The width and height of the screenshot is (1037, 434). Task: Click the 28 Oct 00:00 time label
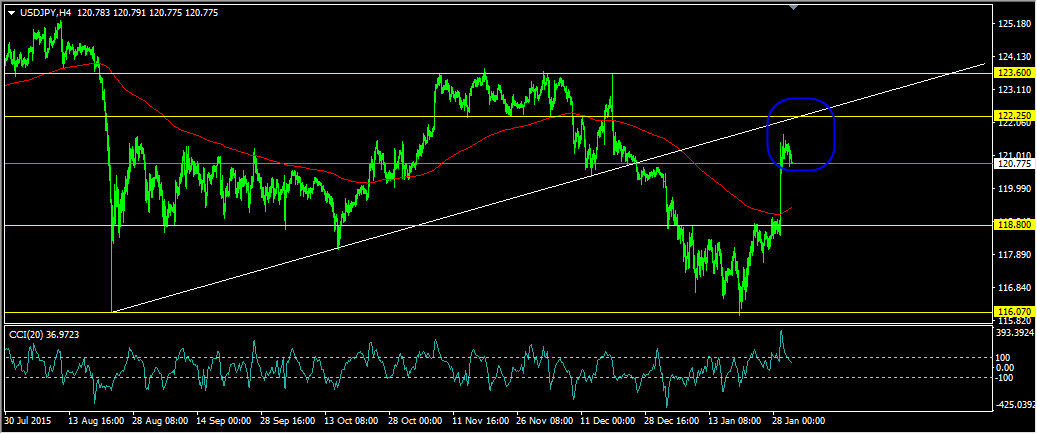click(x=414, y=421)
